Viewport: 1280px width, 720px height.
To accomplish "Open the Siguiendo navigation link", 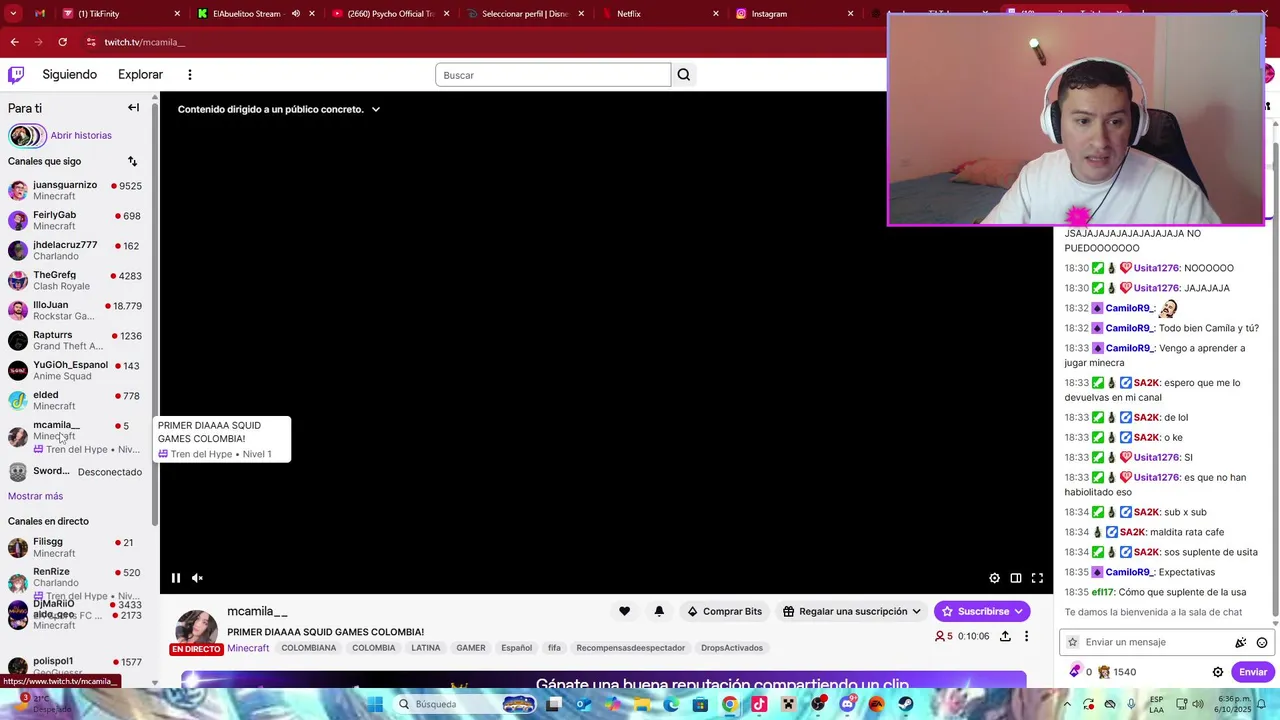I will 70,74.
